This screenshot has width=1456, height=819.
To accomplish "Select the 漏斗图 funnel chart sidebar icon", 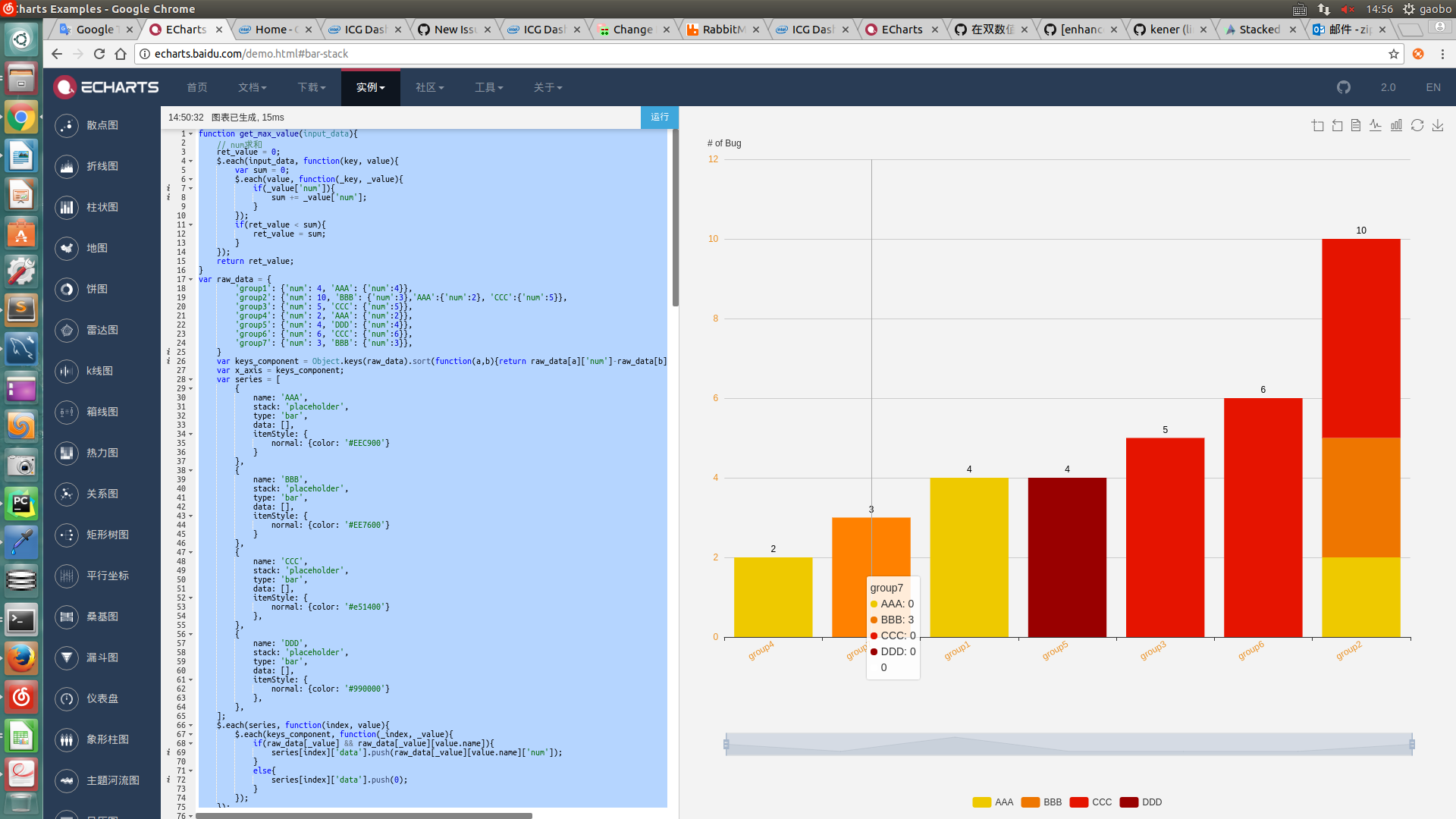I will tap(67, 657).
